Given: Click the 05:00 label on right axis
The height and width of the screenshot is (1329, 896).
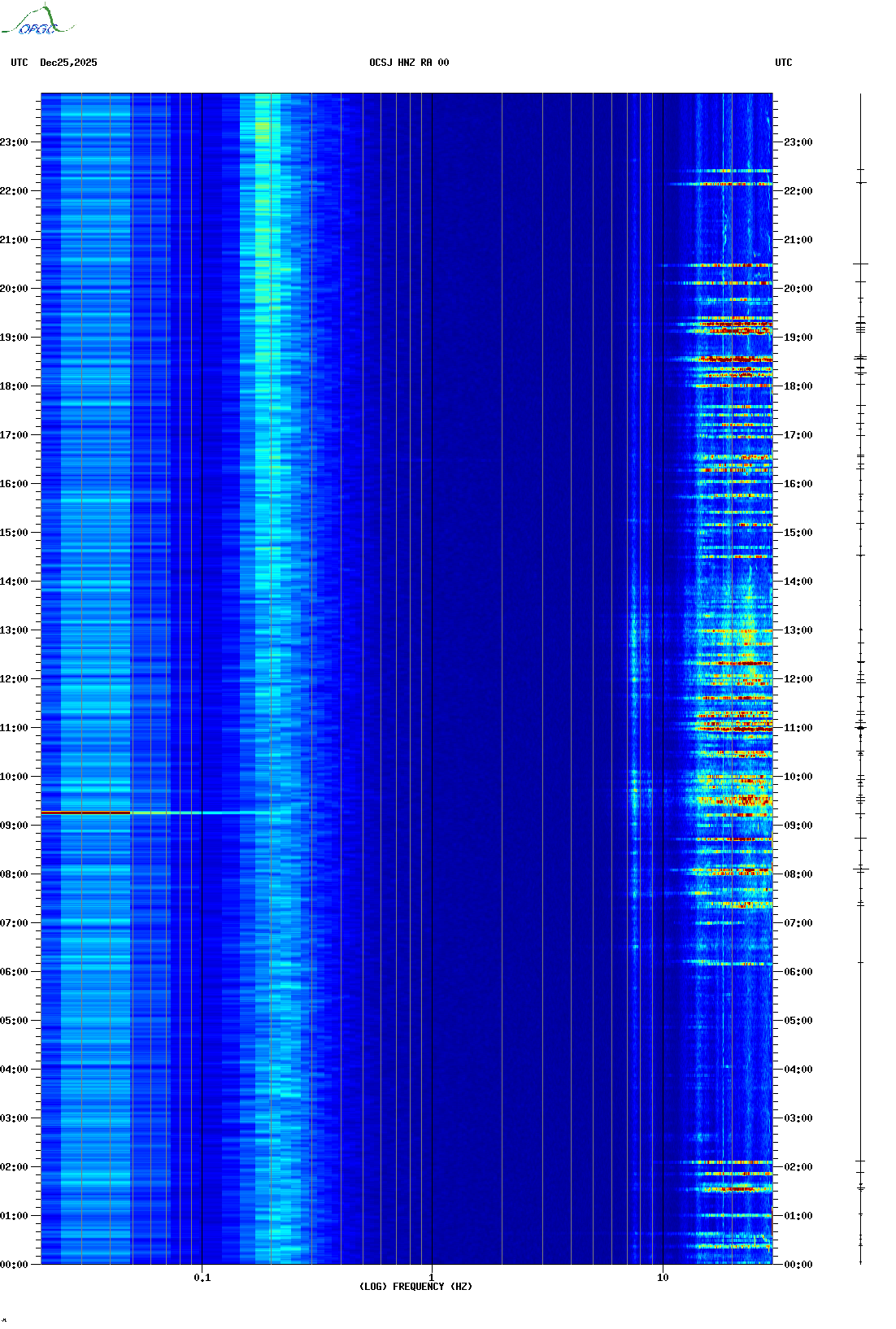Looking at the screenshot, I should click(798, 1021).
